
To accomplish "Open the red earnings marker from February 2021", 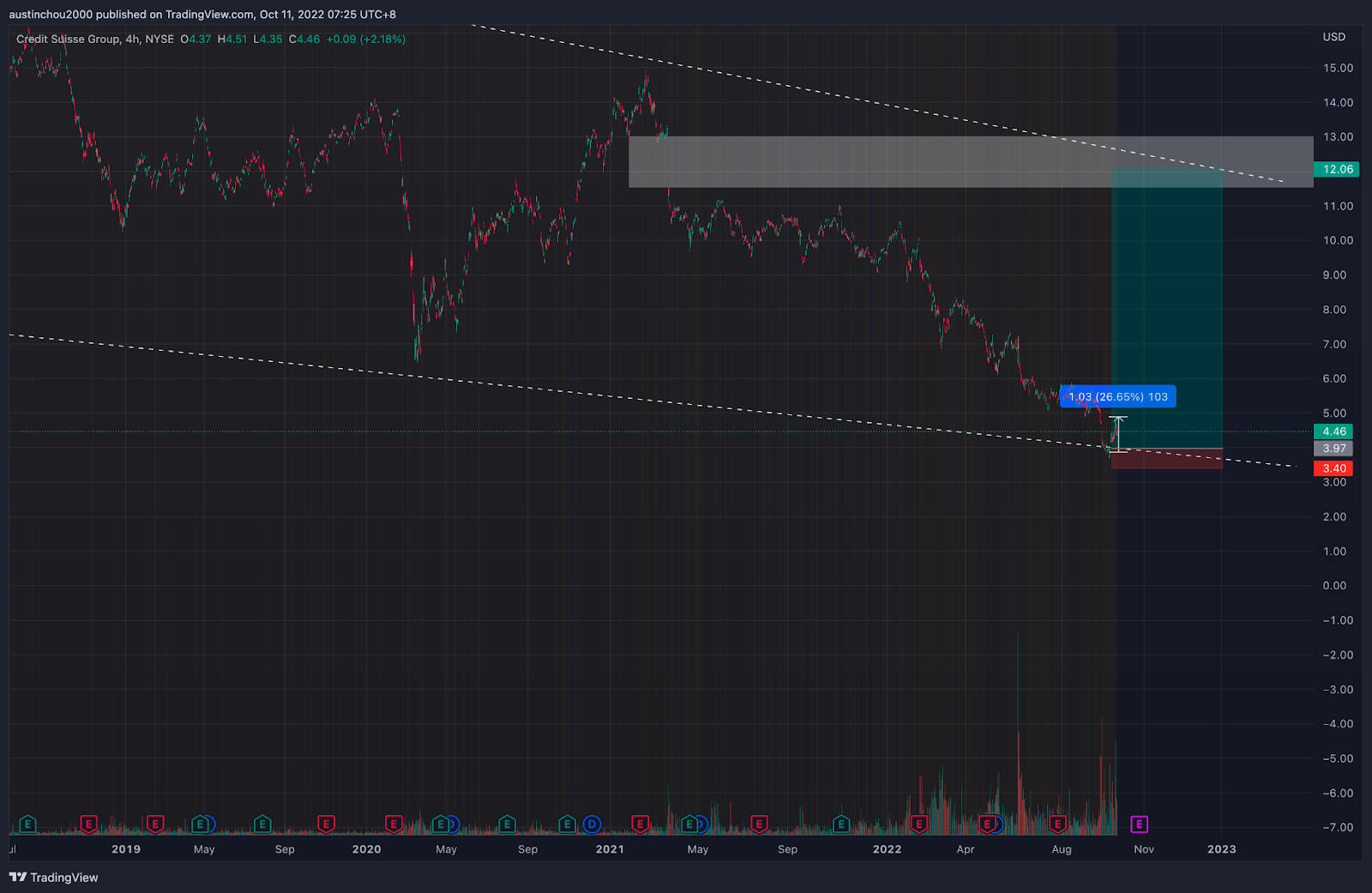I will click(640, 824).
